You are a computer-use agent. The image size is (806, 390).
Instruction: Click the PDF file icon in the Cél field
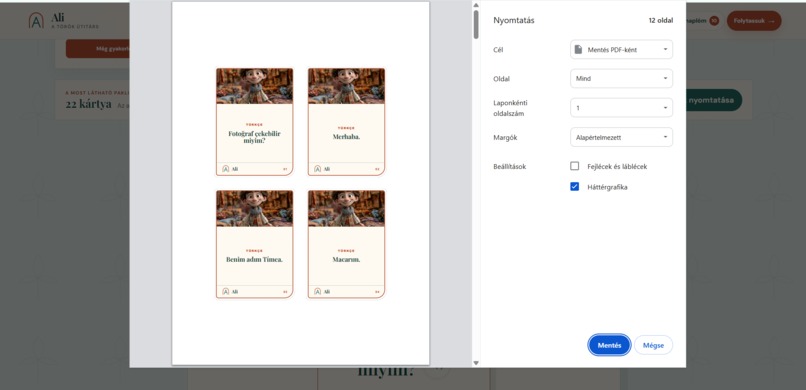click(578, 49)
